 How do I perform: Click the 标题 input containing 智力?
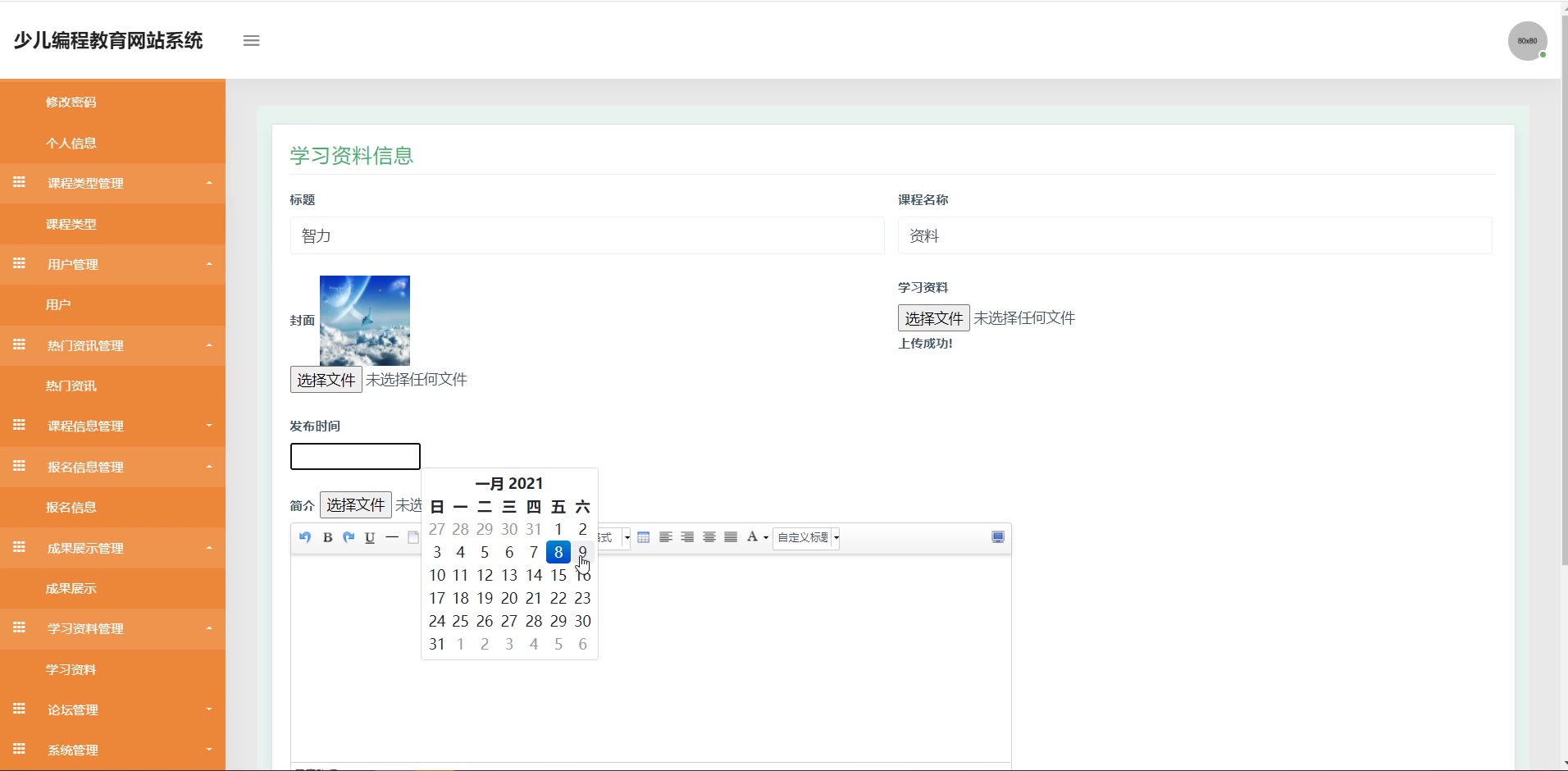(x=587, y=235)
